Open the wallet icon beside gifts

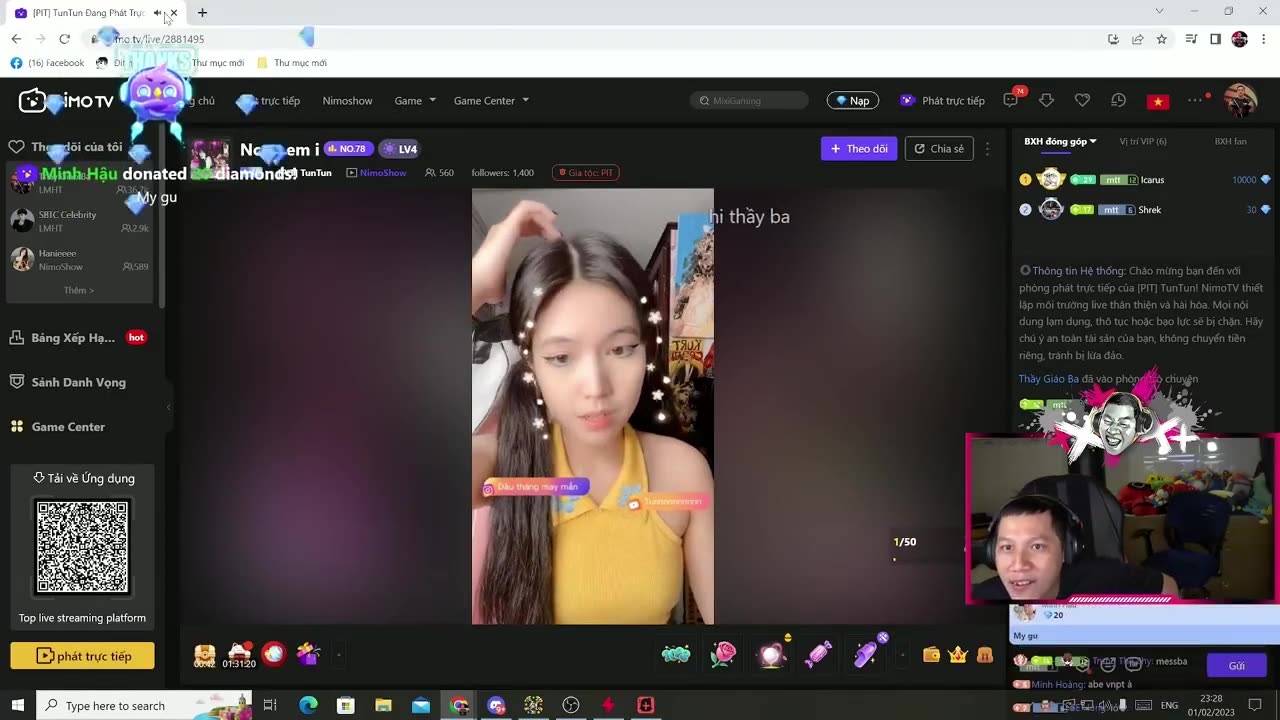pos(931,655)
